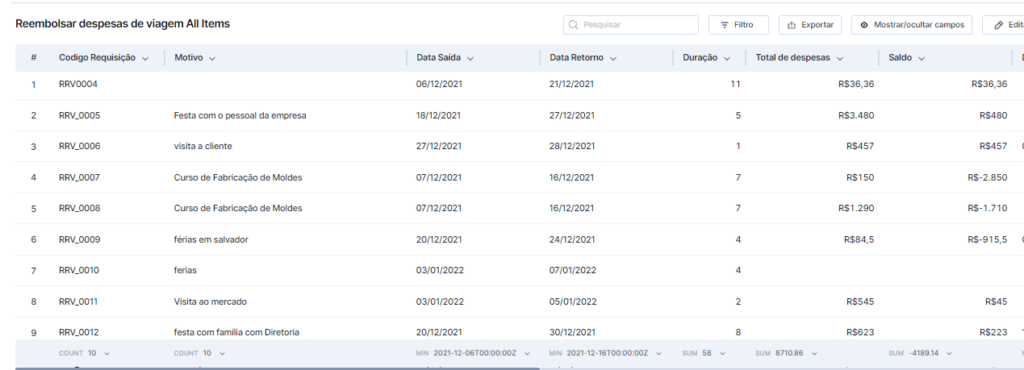1024x370 pixels.
Task: Open the MIN aggregate dropdown under Data Retorno
Action: [658, 353]
